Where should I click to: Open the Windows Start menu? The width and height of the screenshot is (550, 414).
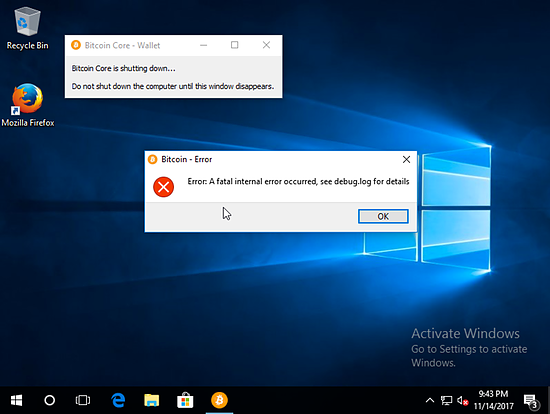point(16,400)
